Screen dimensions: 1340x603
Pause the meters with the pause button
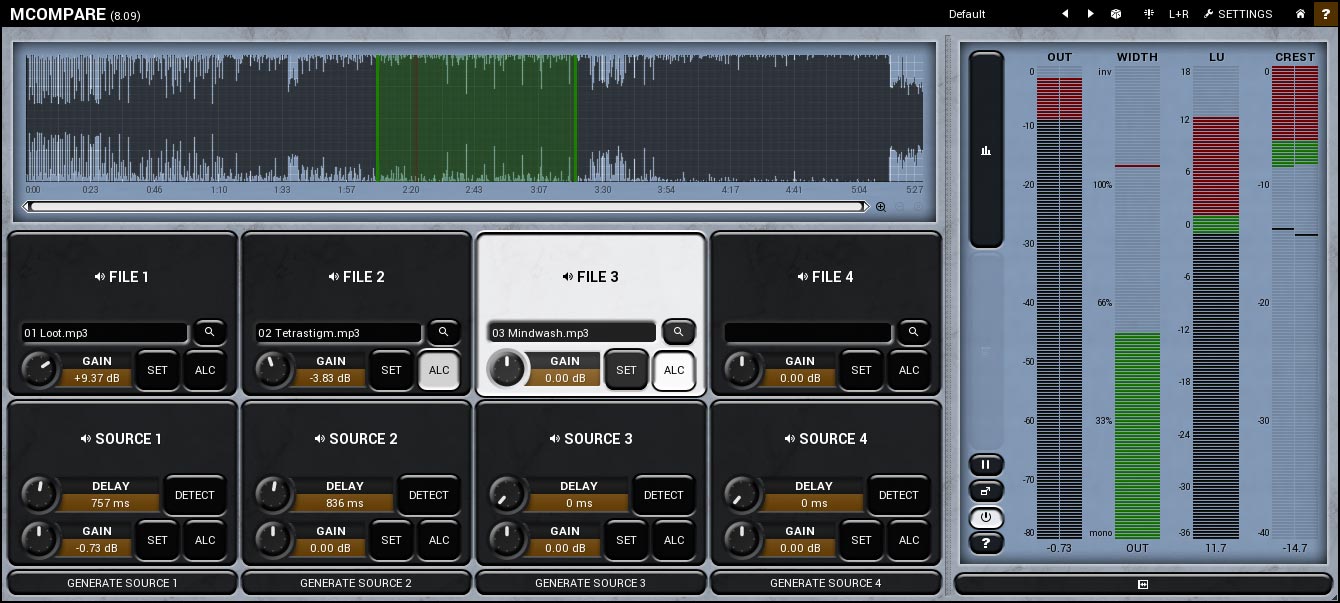(x=986, y=465)
